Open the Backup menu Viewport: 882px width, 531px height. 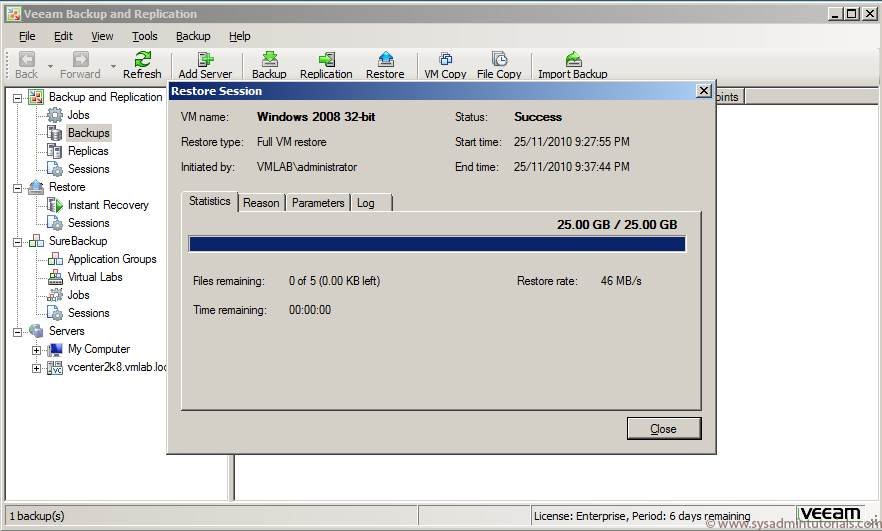pos(193,36)
